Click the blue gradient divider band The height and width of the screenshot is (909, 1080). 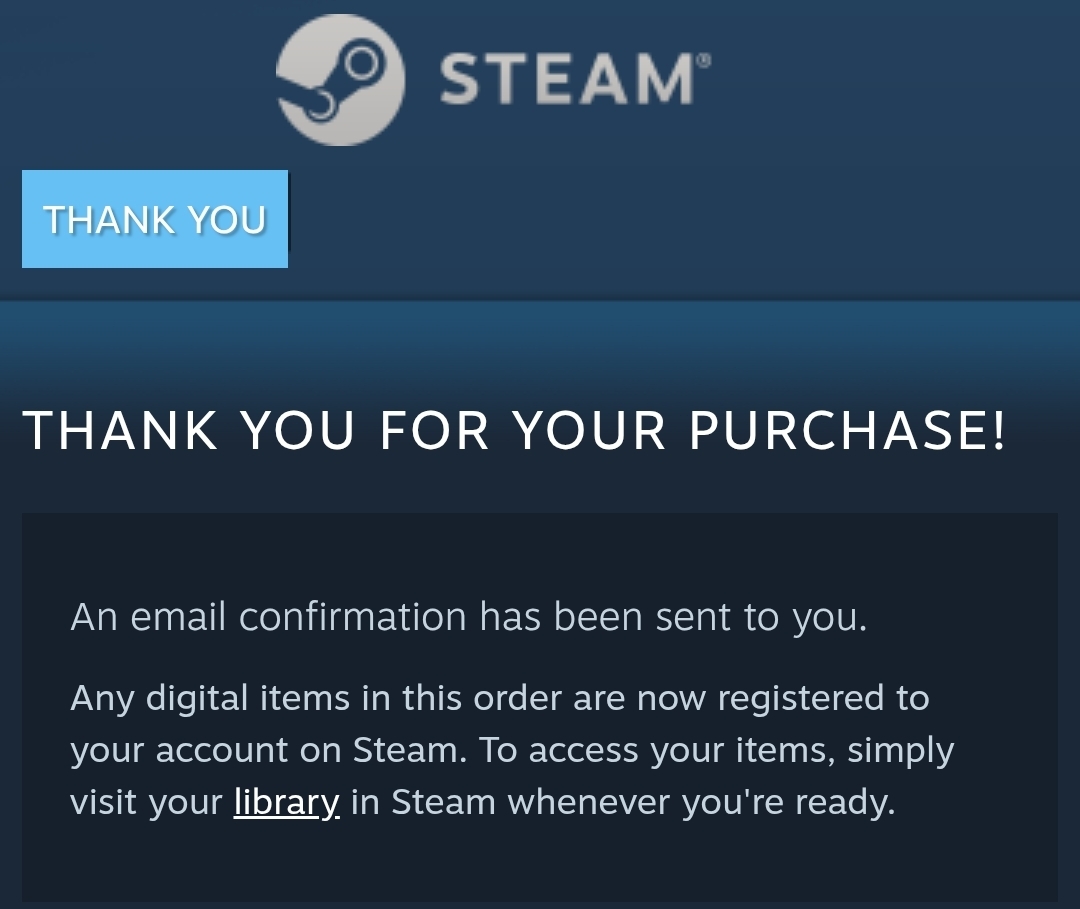(540, 344)
